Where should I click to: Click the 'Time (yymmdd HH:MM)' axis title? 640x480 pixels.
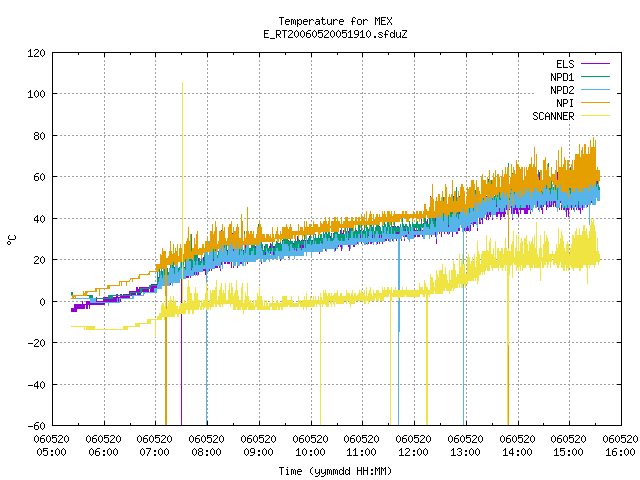[336, 471]
